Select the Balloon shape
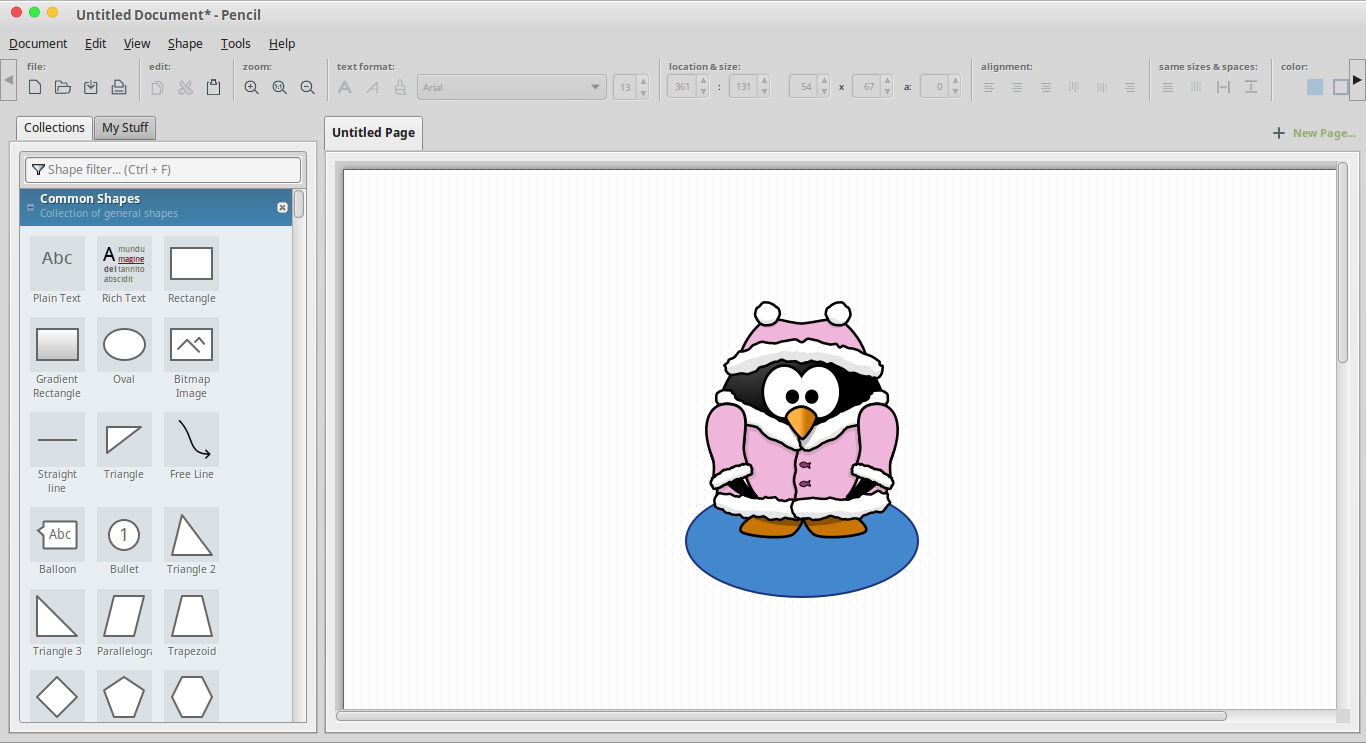Viewport: 1366px width, 743px height. (x=57, y=542)
